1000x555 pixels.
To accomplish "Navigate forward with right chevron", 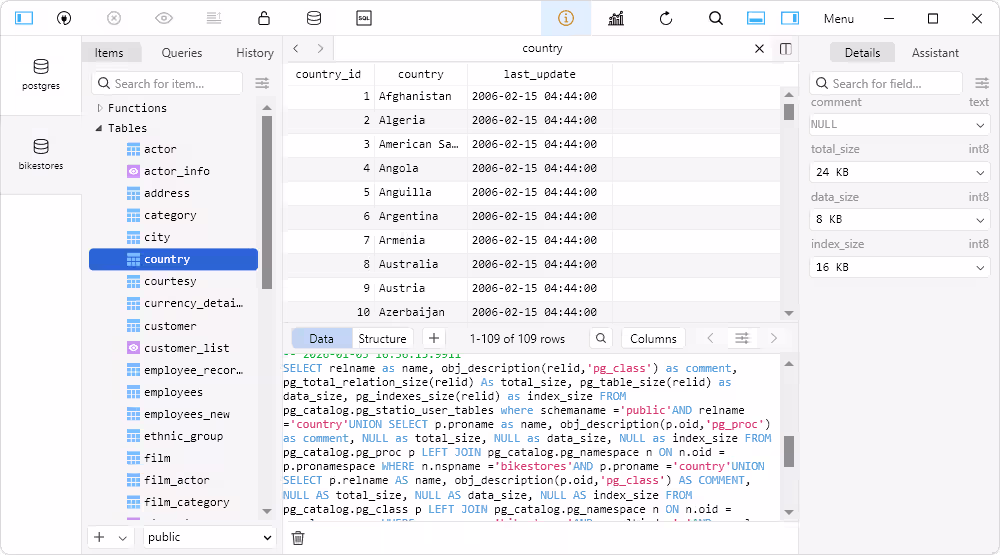I will tap(320, 48).
